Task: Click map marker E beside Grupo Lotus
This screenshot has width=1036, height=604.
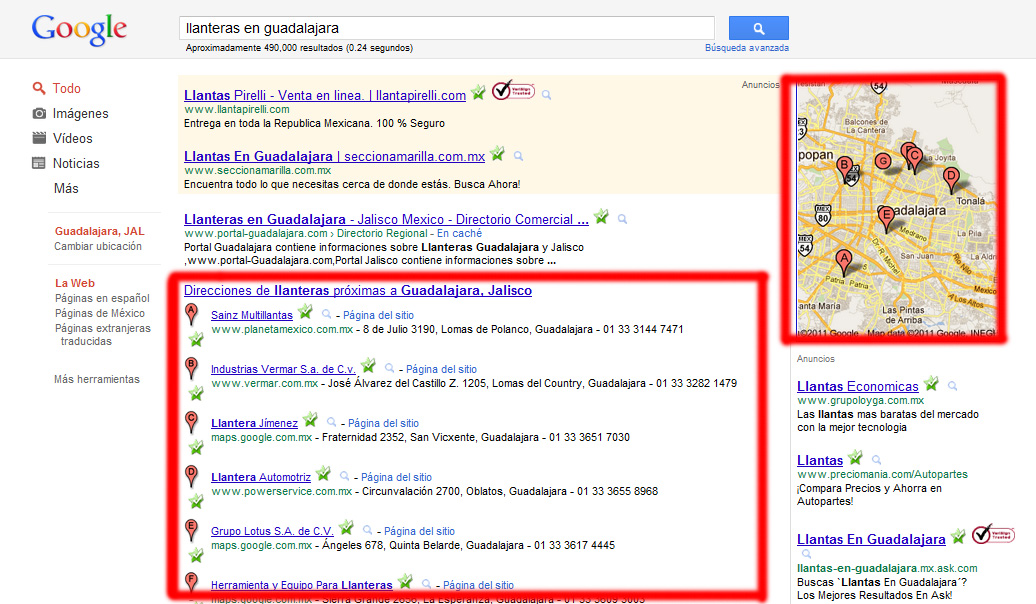Action: tap(191, 530)
